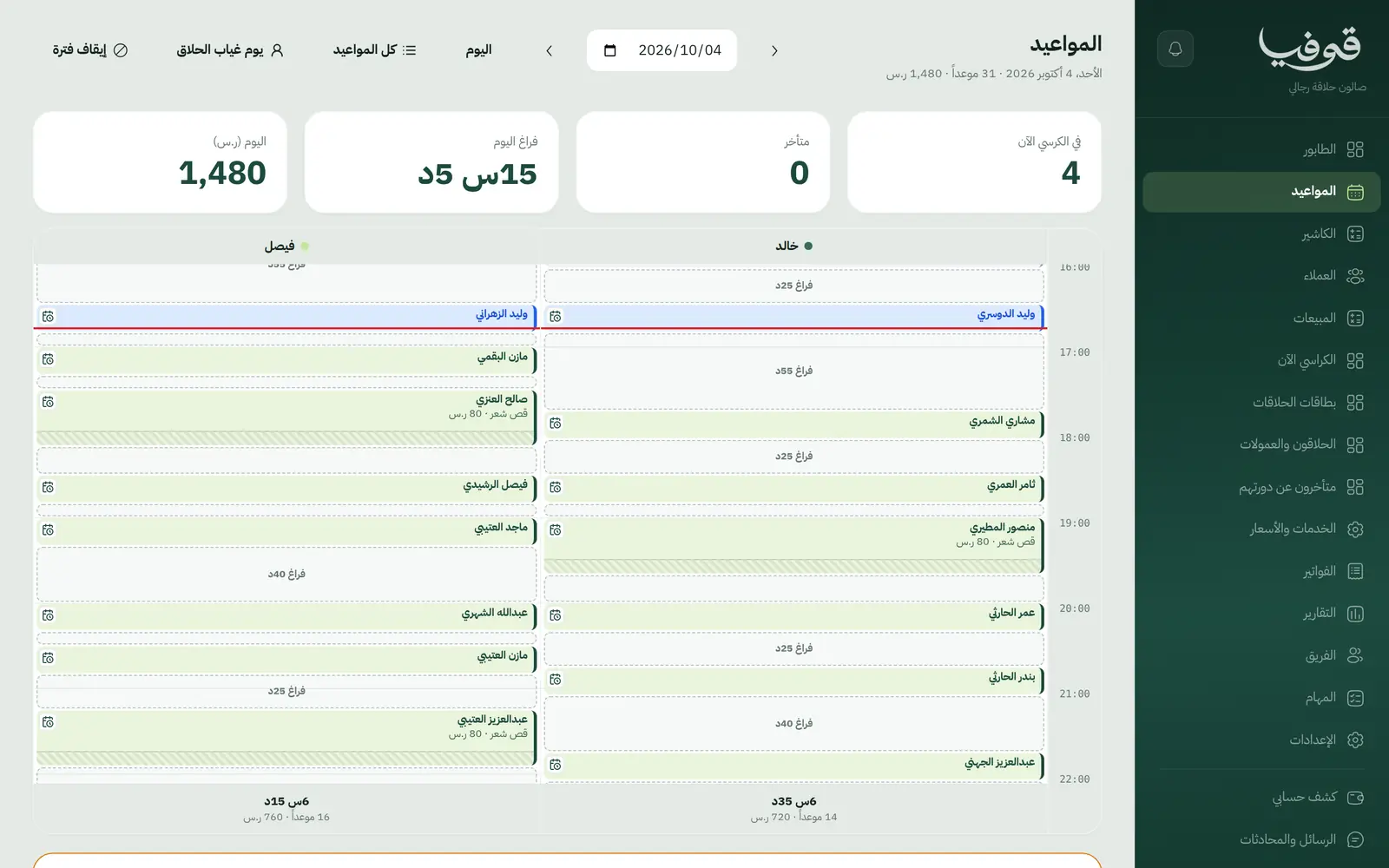This screenshot has height=868, width=1389.
Task: Open the الطابور sidebar item
Action: click(1261, 149)
